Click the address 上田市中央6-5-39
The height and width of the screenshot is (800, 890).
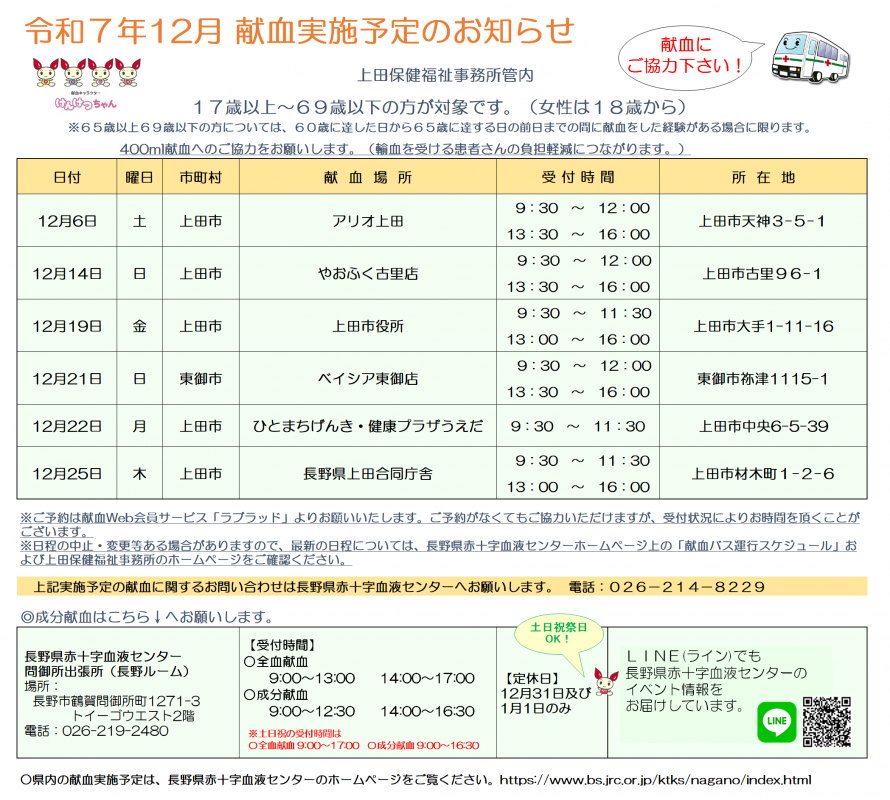763,426
